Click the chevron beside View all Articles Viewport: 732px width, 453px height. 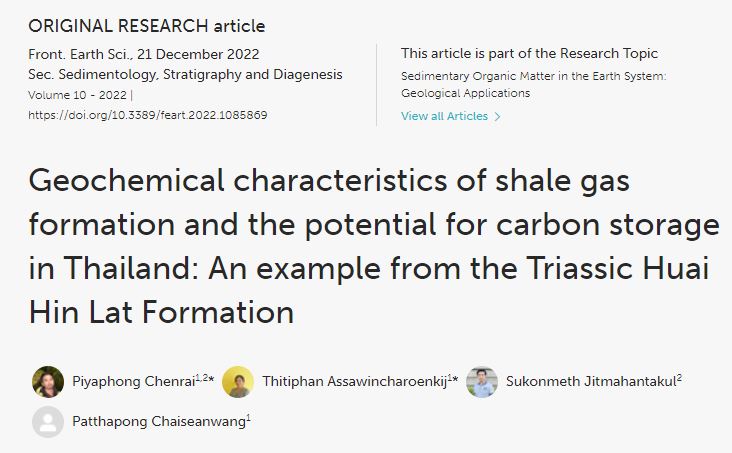coord(498,116)
